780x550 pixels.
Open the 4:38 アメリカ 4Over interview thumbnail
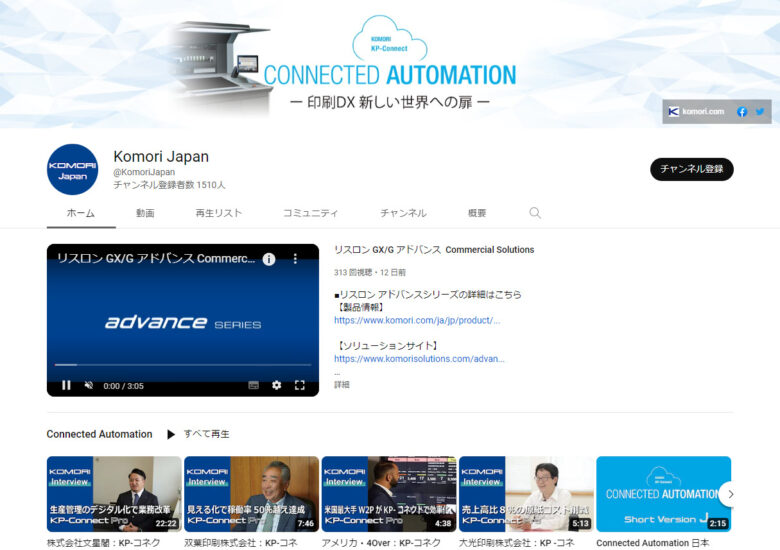coord(389,494)
